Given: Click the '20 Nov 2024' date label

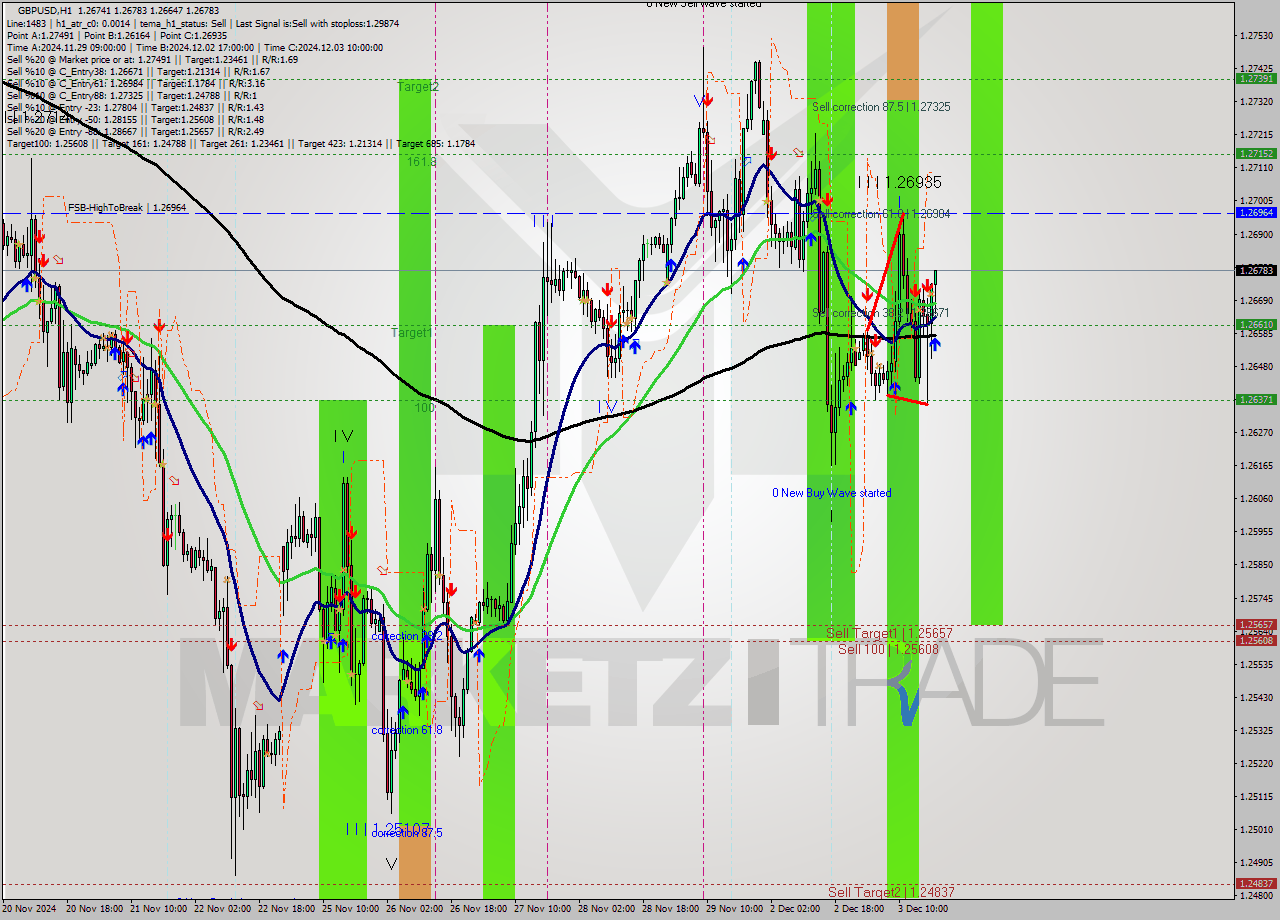Looking at the screenshot, I should [x=31, y=909].
